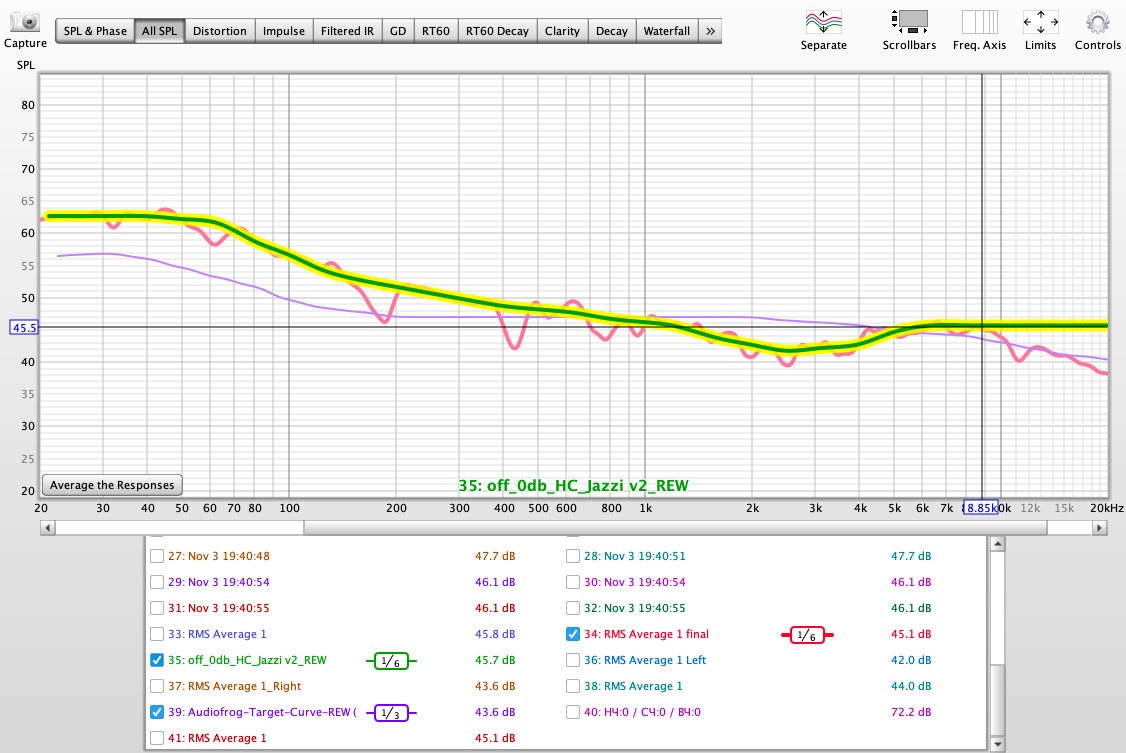Click horizontal scrollbar right arrow
Image resolution: width=1126 pixels, height=753 pixels.
1099,528
